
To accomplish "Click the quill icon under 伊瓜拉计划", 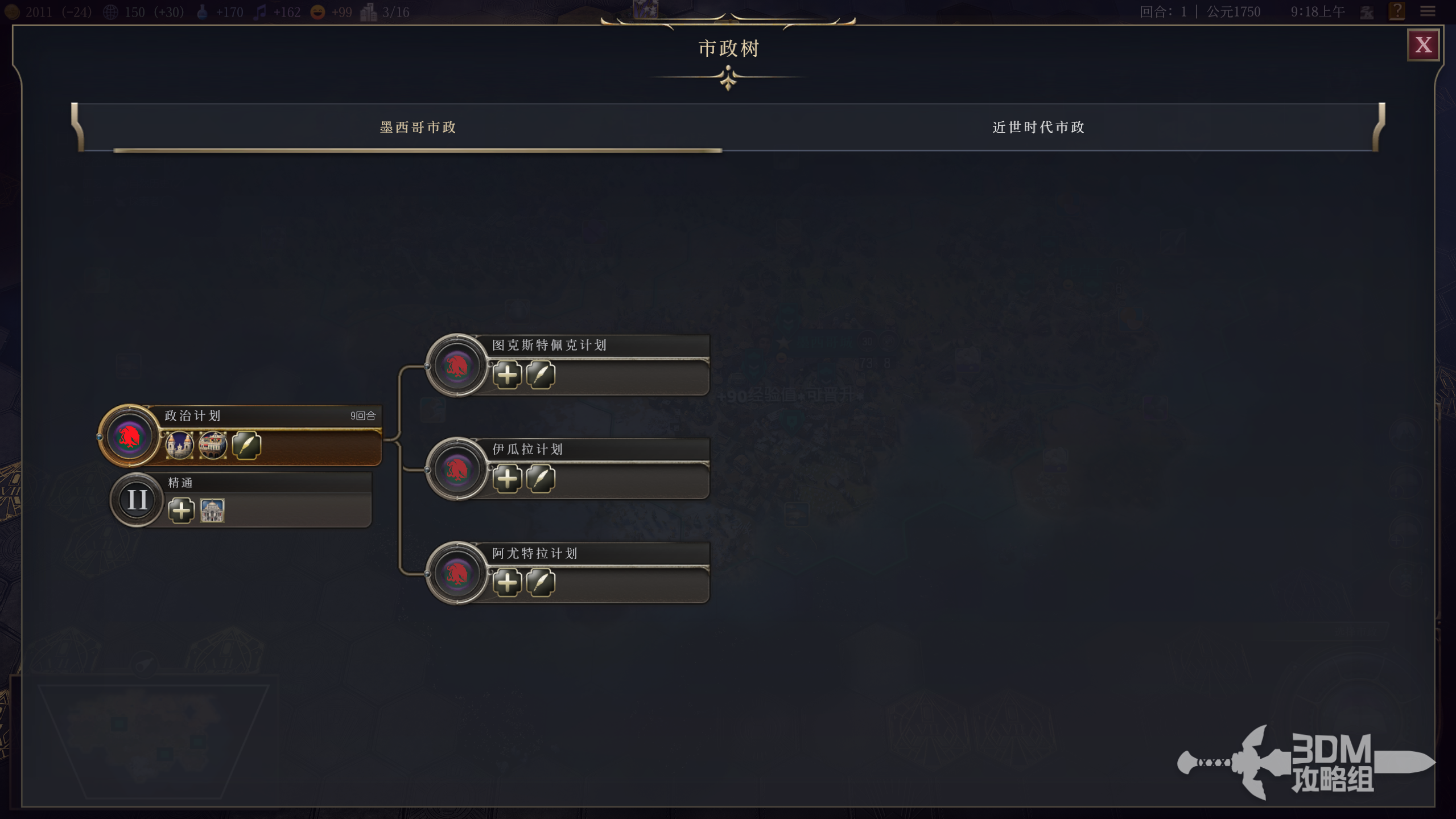I will coord(541,478).
